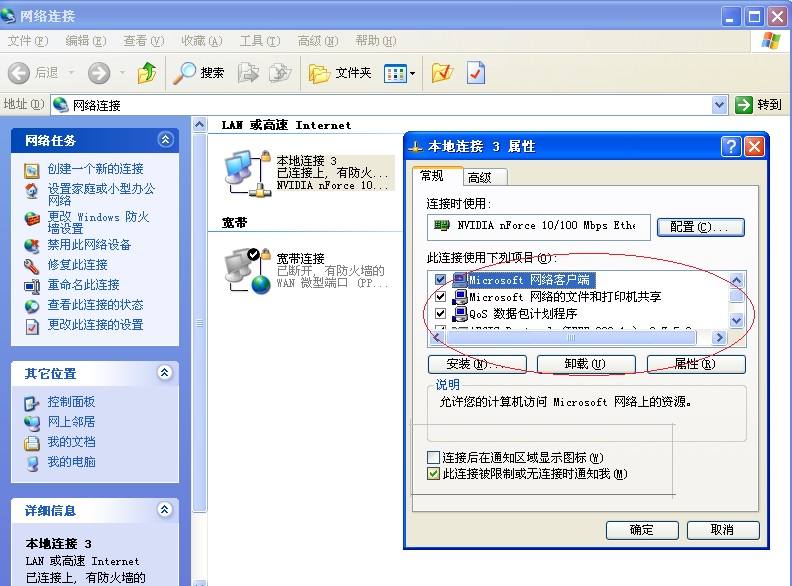Image resolution: width=792 pixels, height=586 pixels.
Task: Select 宽带连接 broadband connection icon
Action: 248,270
